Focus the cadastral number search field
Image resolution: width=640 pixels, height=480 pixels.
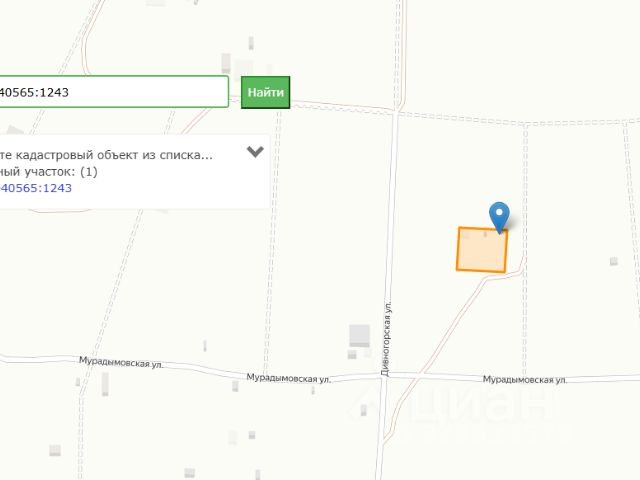tap(114, 92)
